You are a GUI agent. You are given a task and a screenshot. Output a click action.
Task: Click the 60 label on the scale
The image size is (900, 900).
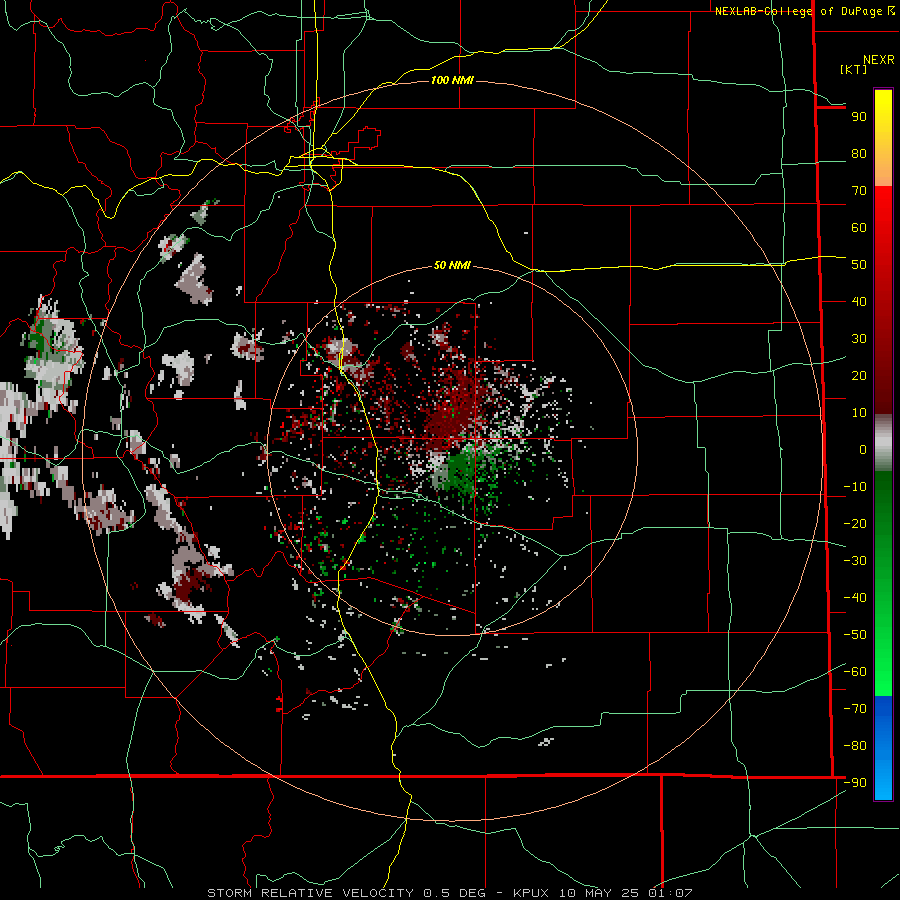(859, 228)
